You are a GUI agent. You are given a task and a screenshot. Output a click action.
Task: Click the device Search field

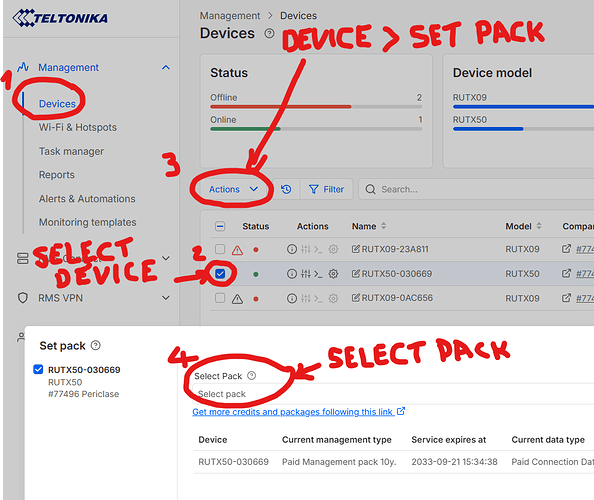click(x=476, y=189)
